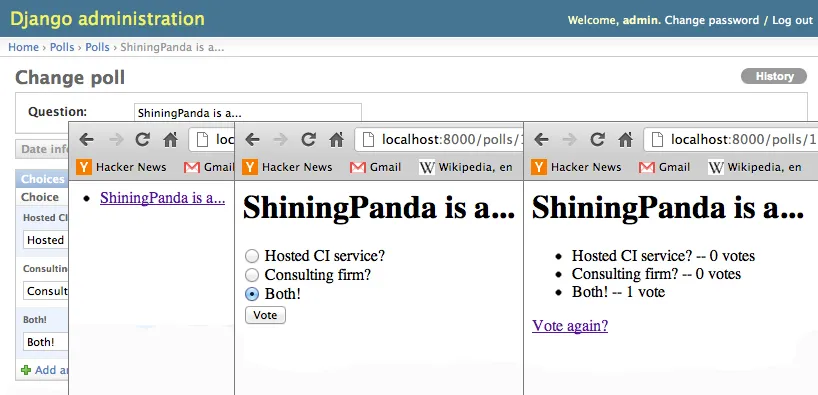Click 'Django administration' header title
The width and height of the screenshot is (818, 395).
point(107,19)
